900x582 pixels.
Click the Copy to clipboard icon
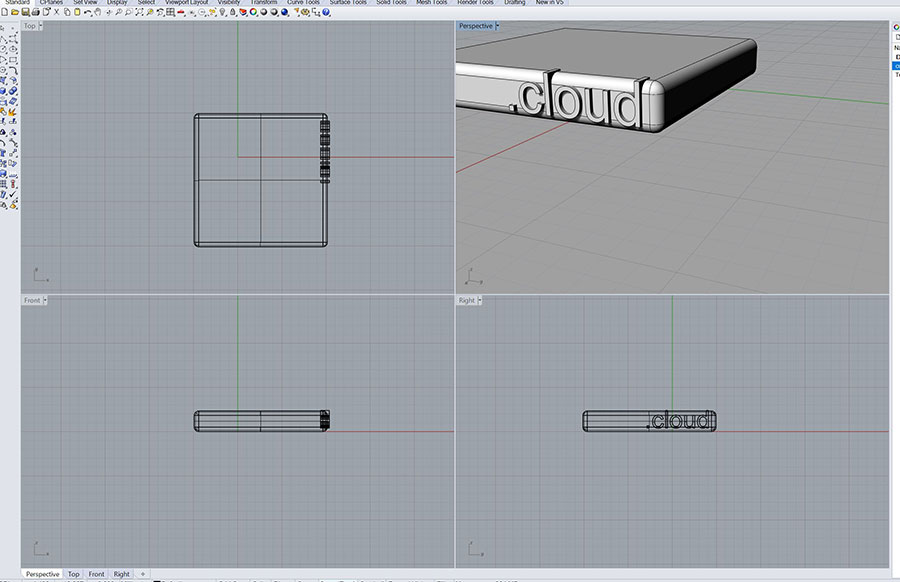click(67, 11)
